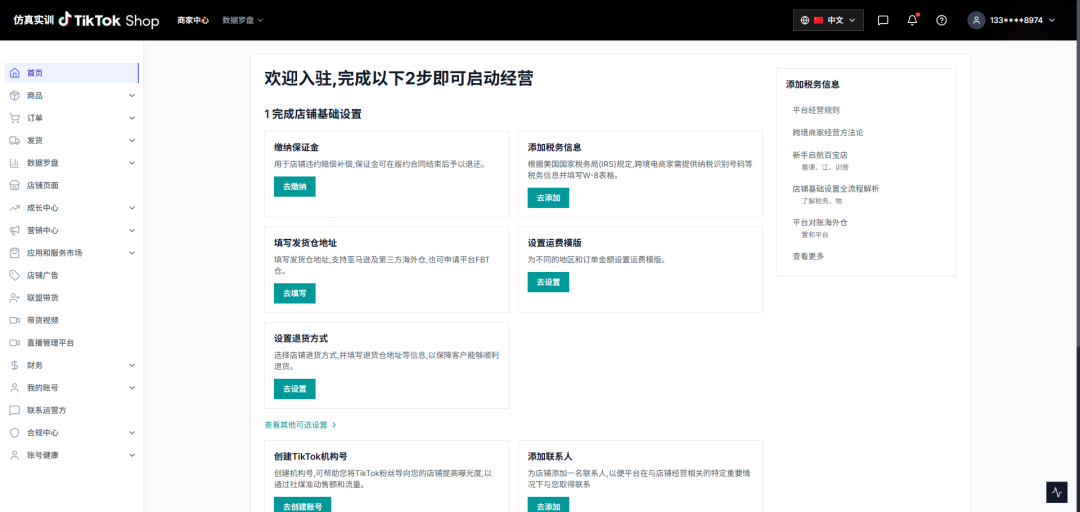Open the 数据罗盘 top navigation dropdown

coord(242,20)
